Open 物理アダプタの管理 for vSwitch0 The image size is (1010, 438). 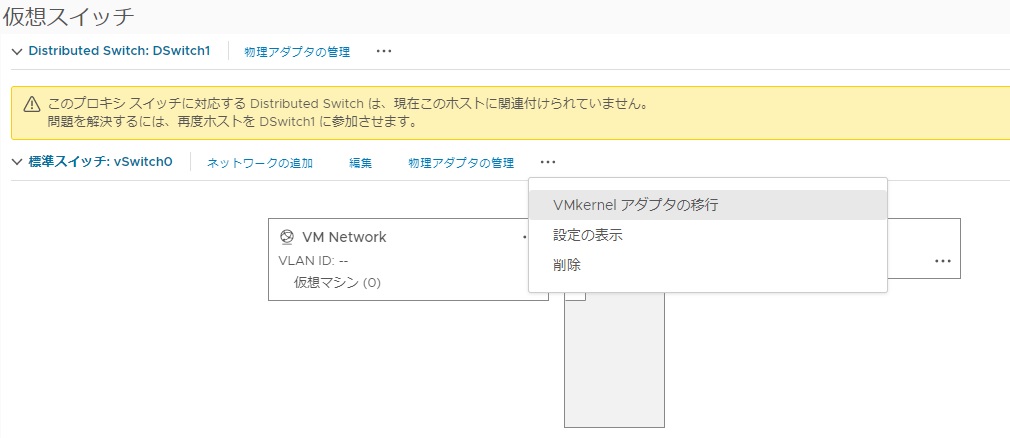461,163
